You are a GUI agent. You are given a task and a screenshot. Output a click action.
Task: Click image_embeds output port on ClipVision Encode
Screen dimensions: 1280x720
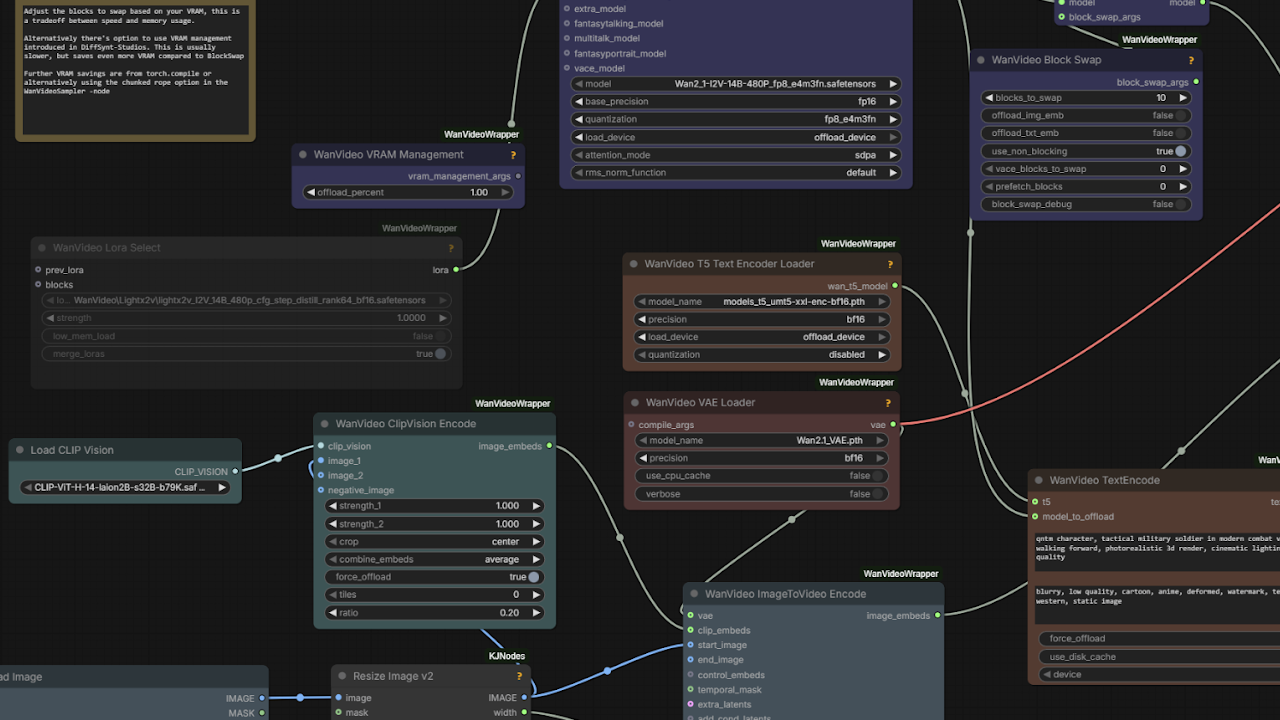click(549, 446)
